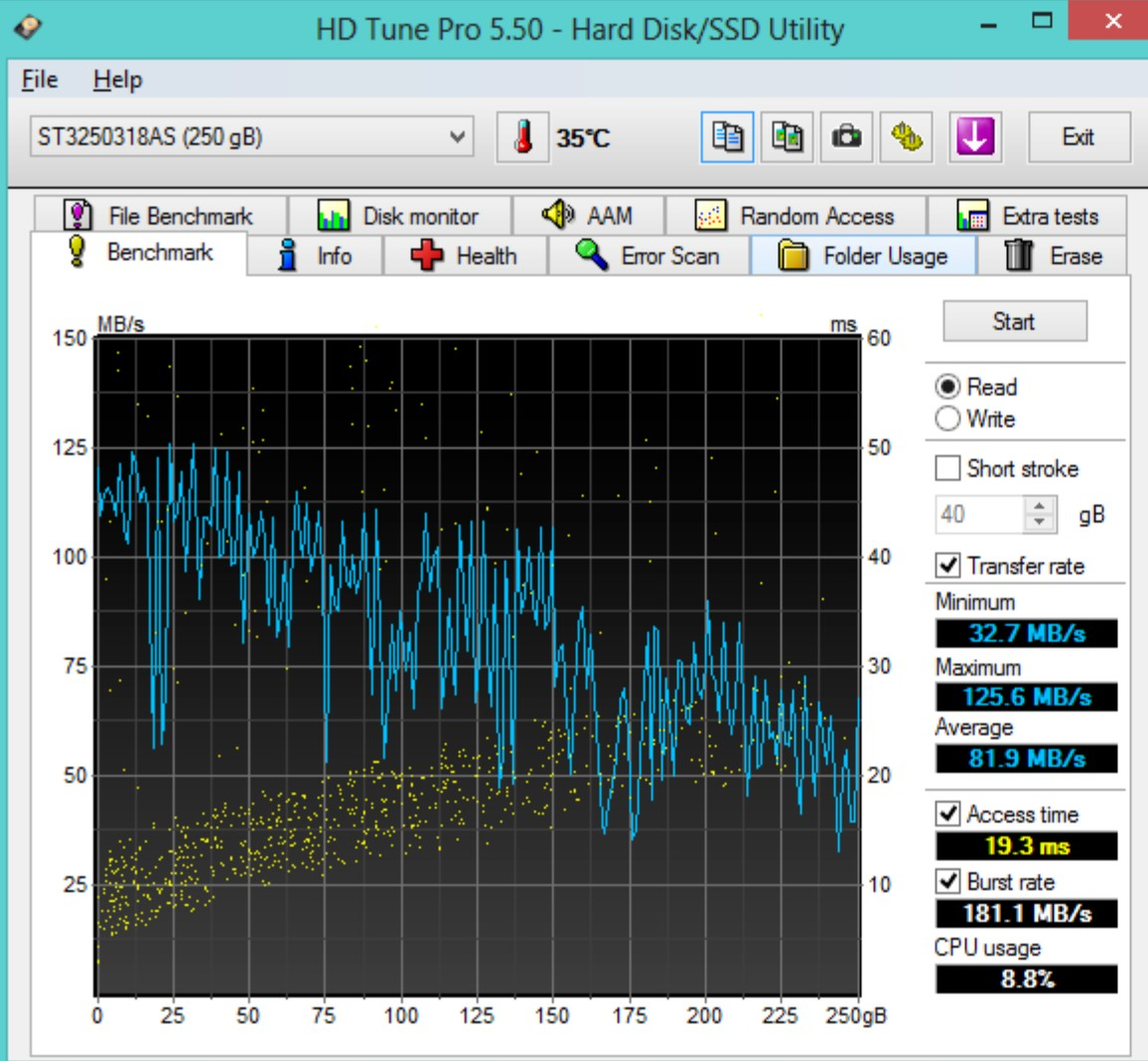Start the benchmark test
The height and width of the screenshot is (1061, 1148).
click(1015, 321)
